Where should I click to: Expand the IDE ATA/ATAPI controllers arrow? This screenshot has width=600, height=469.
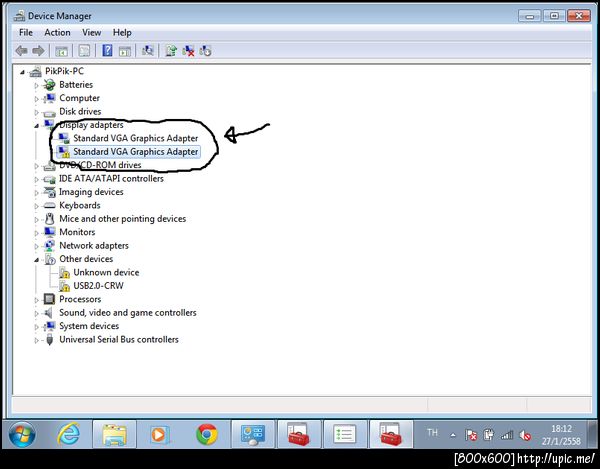[x=36, y=179]
